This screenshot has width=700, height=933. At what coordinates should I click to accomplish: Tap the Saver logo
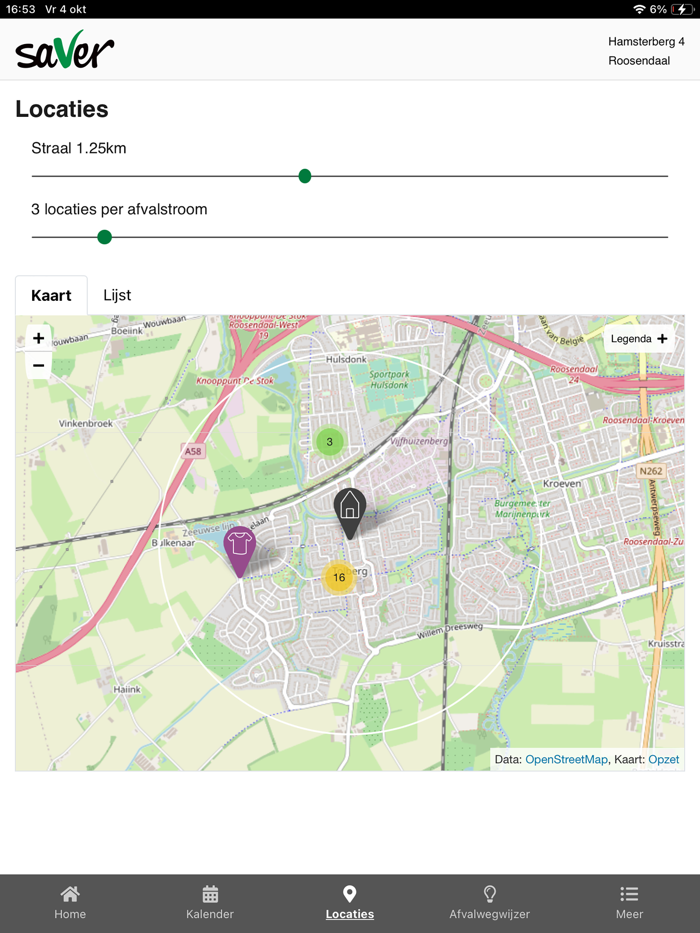[64, 49]
